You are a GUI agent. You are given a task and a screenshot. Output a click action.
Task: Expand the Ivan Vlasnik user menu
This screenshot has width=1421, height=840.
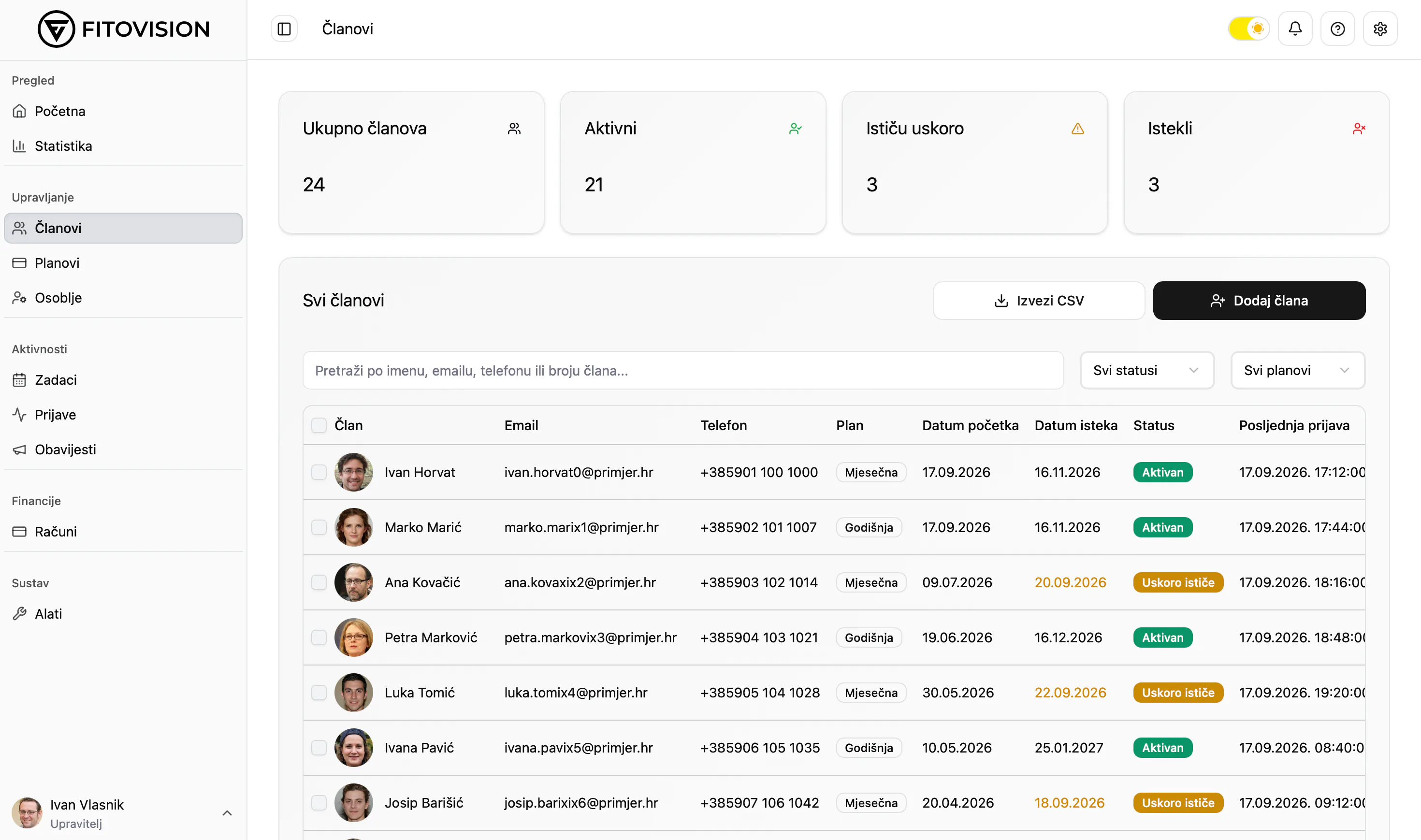pos(123,813)
